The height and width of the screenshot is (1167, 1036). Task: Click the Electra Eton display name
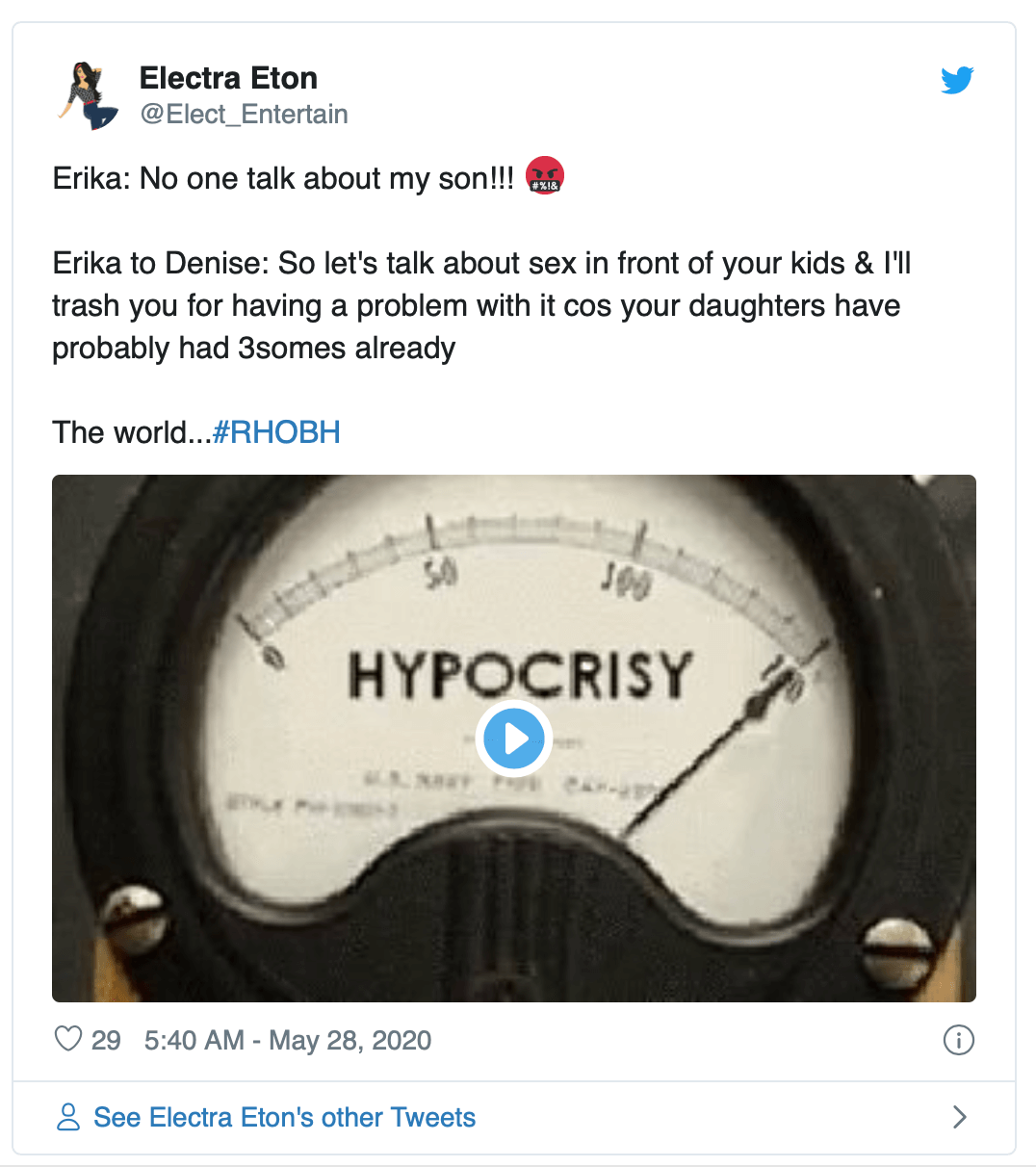click(228, 78)
